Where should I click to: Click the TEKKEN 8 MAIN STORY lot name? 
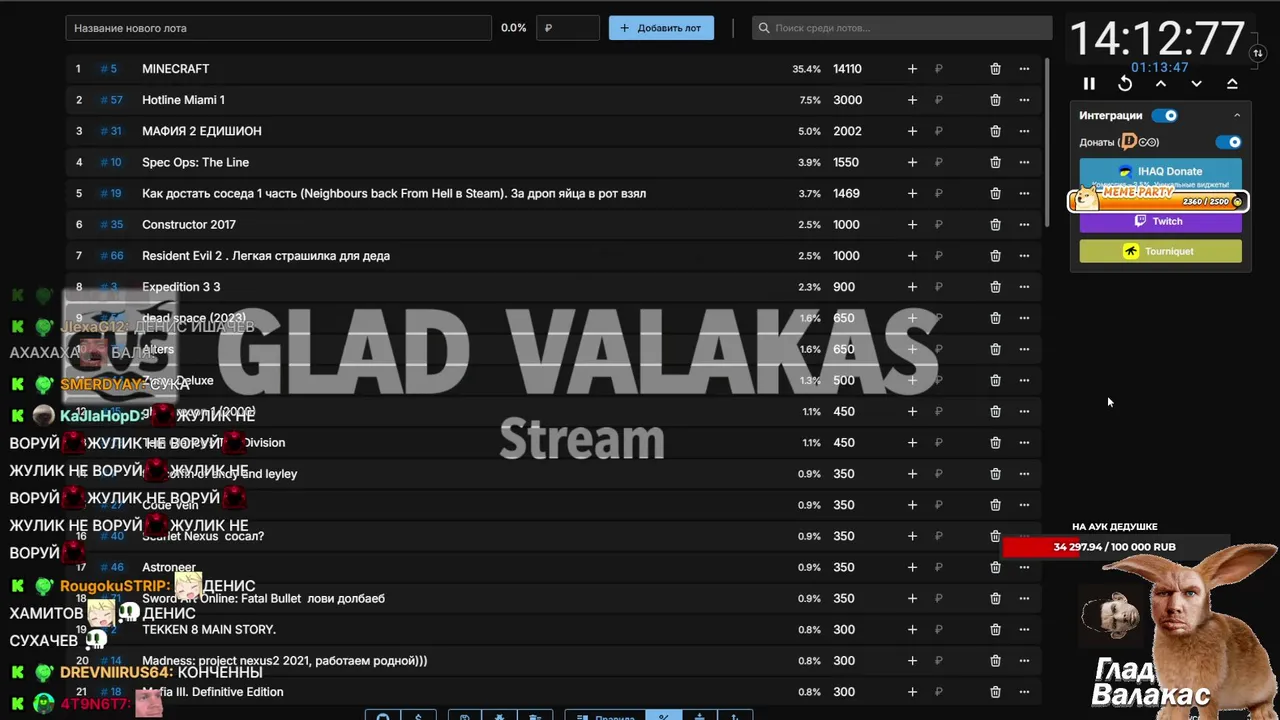209,630
